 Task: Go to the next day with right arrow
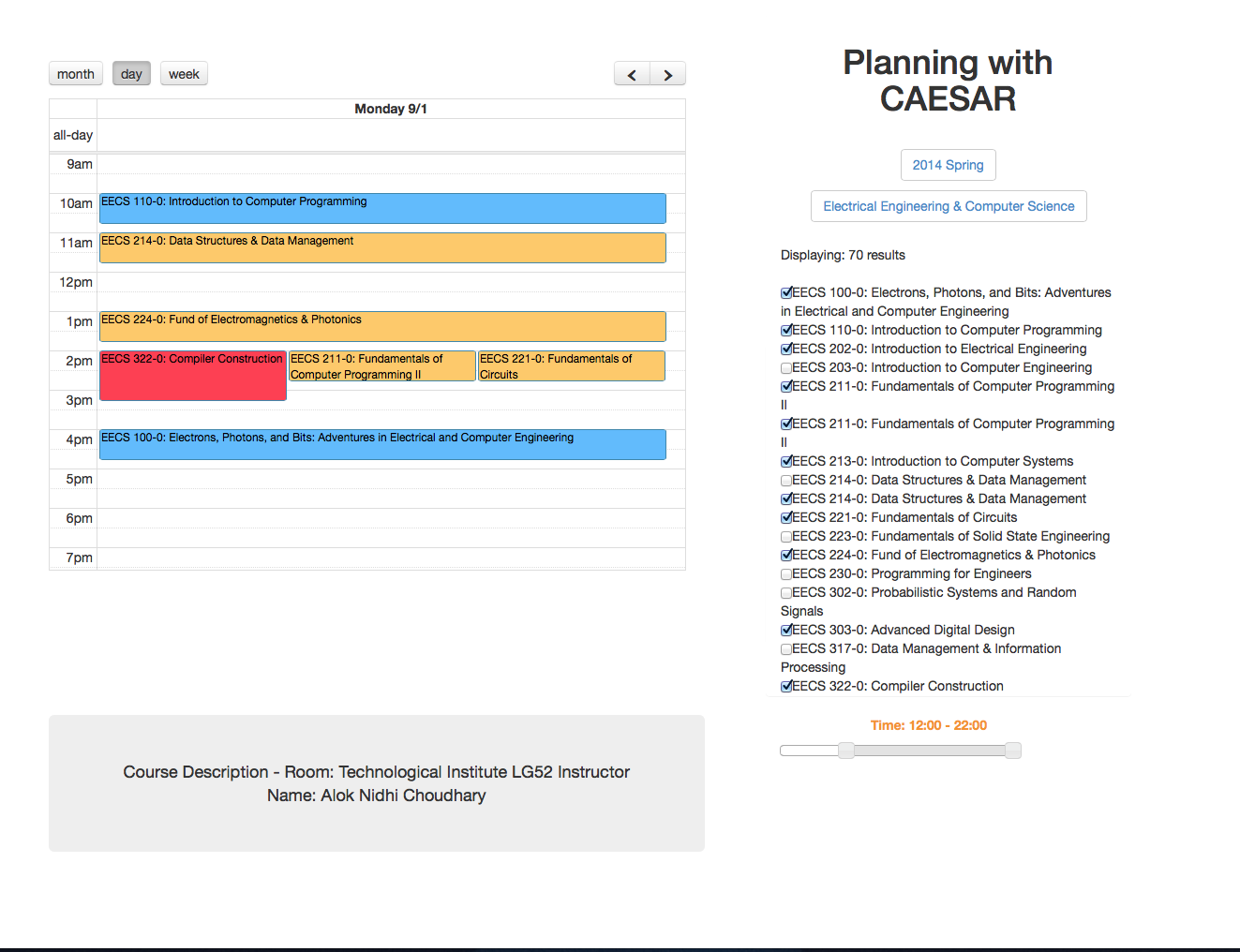click(x=668, y=74)
